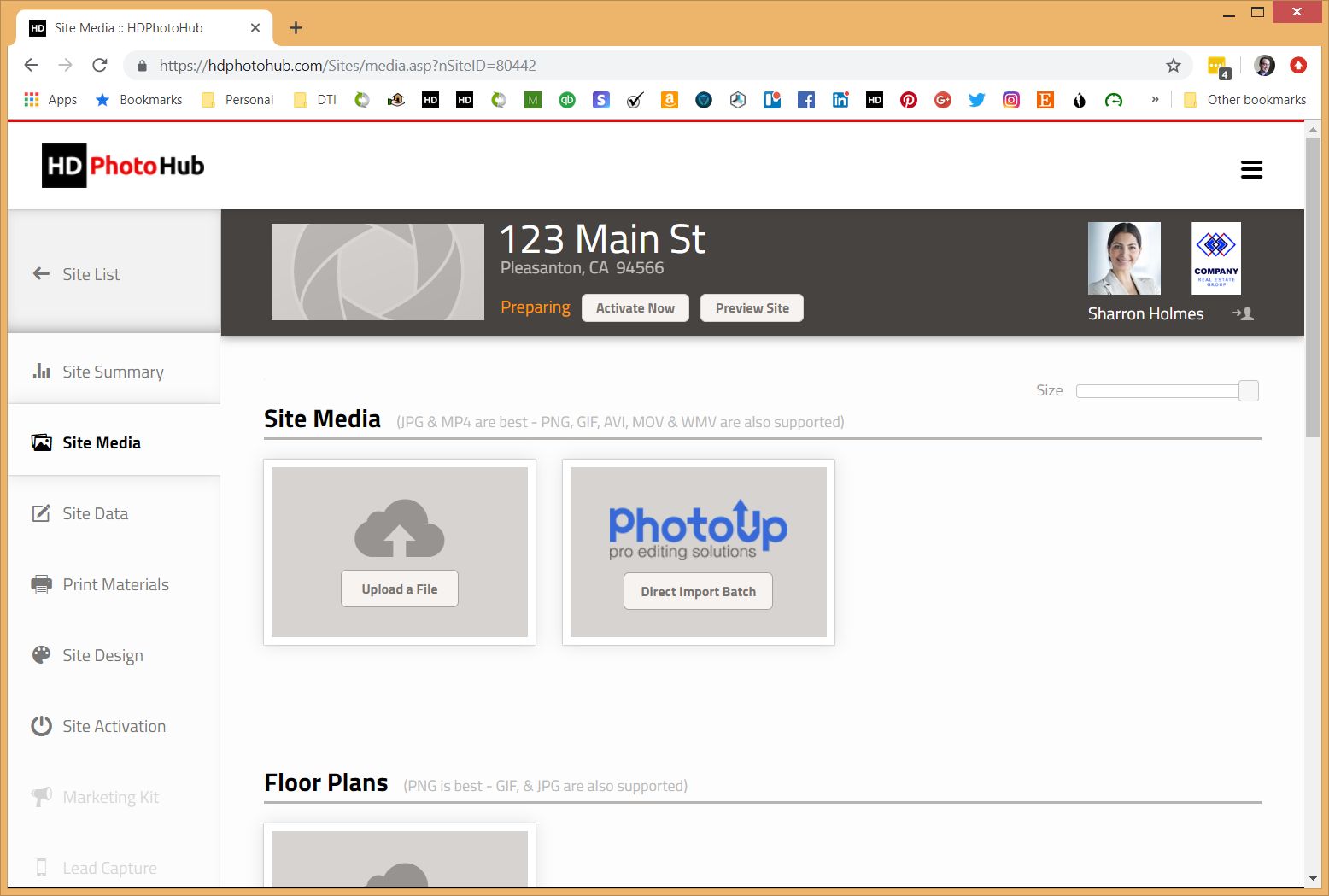Show hidden bookmarks with the chevron

point(1155,99)
